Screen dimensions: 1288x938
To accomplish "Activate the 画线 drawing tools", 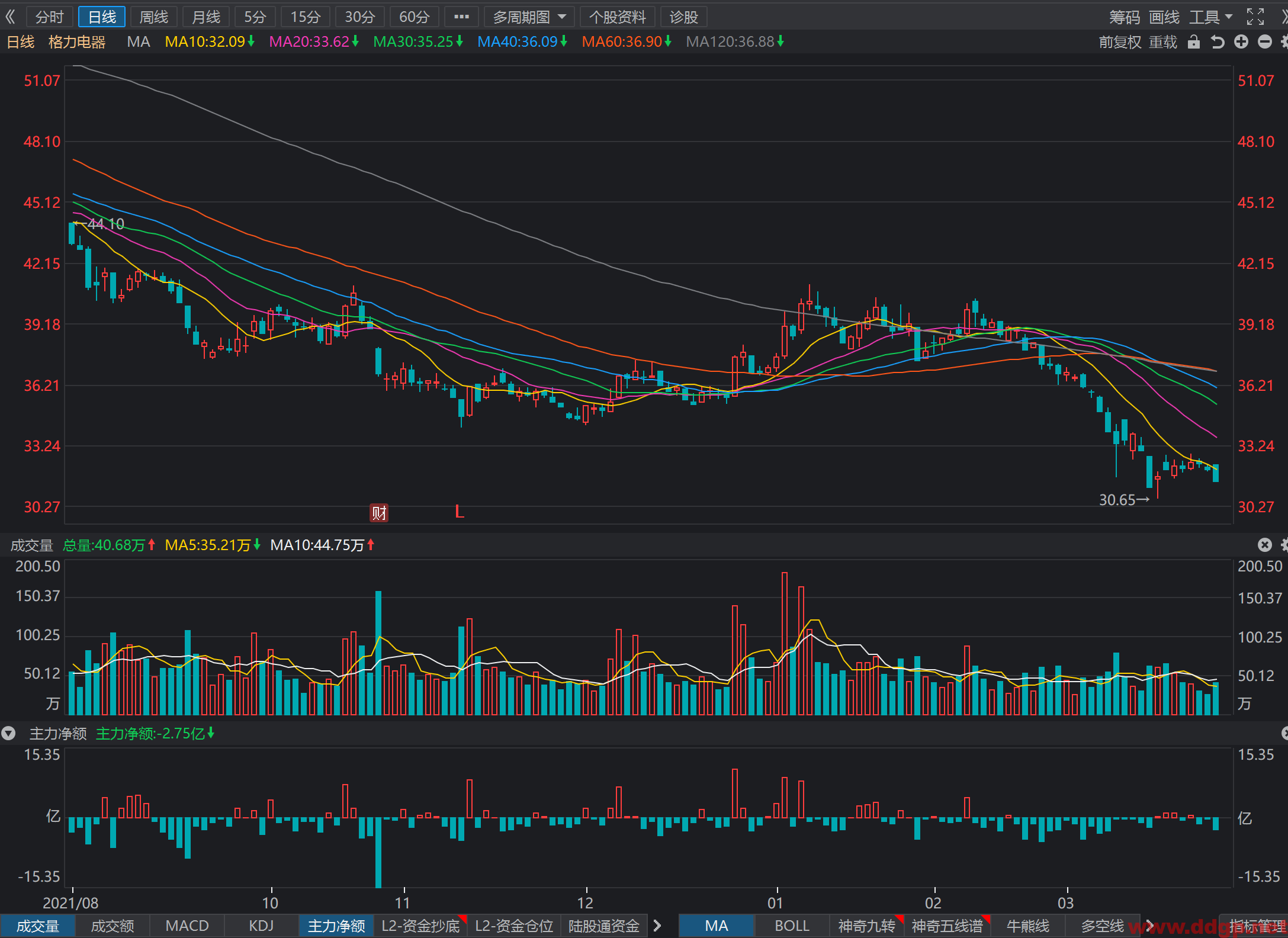I will click(x=1164, y=17).
